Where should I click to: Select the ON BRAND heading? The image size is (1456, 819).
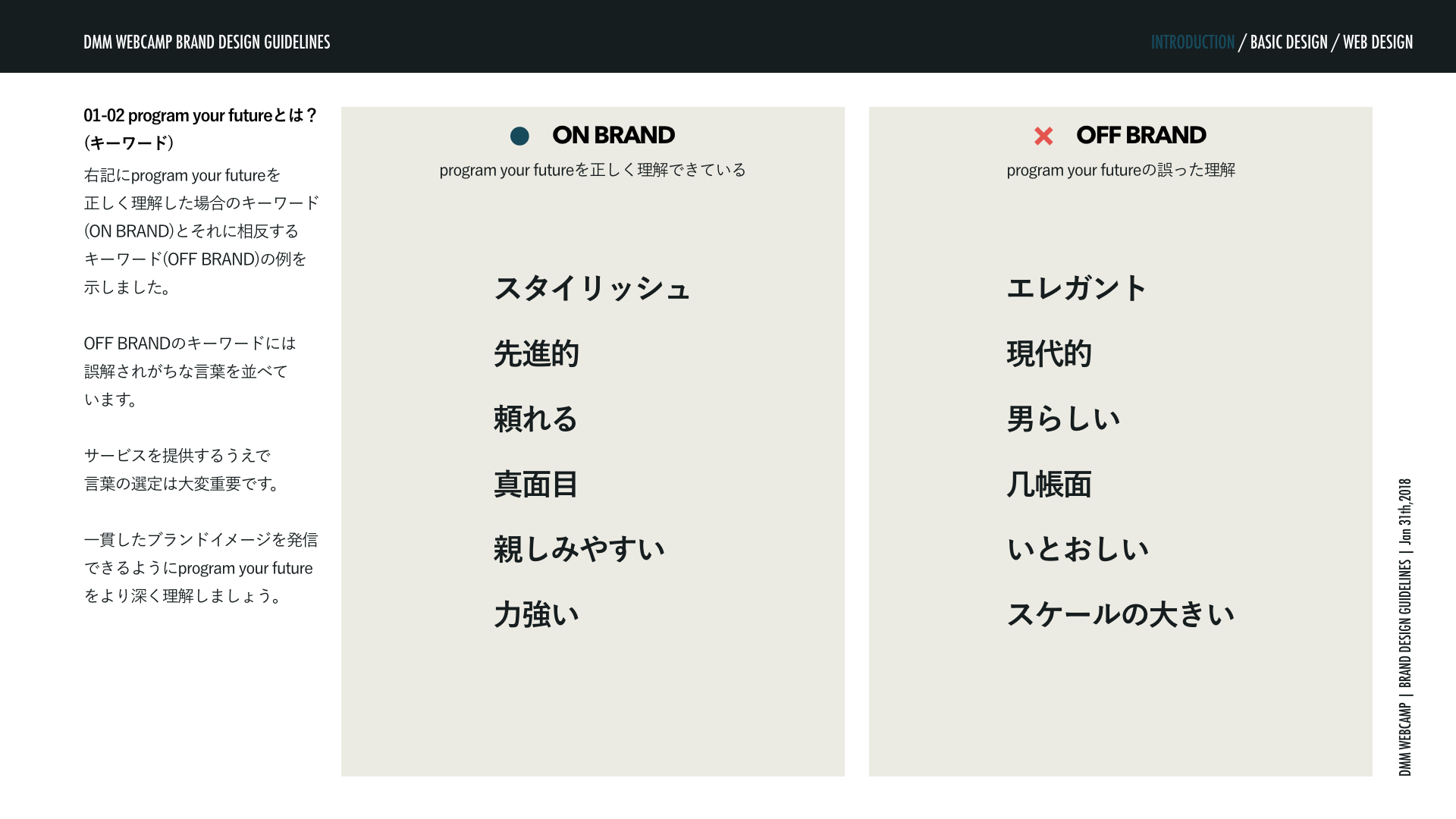tap(613, 135)
